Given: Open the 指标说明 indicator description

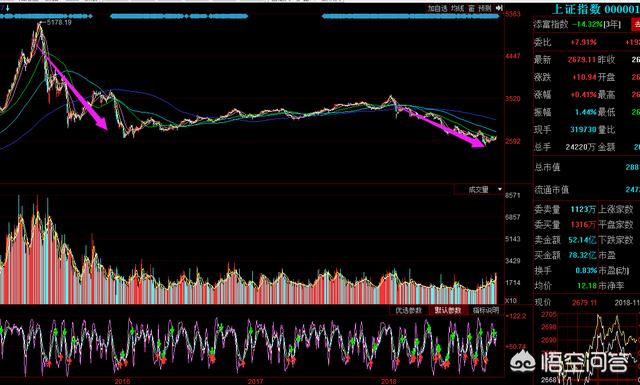Looking at the screenshot, I should (x=486, y=310).
